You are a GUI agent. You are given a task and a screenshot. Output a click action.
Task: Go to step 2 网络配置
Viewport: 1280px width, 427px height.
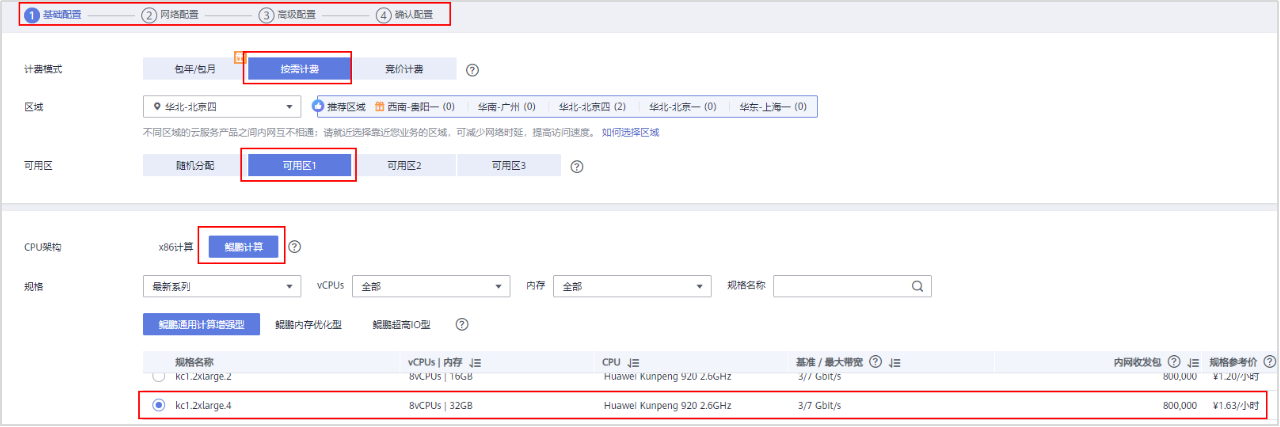coord(170,15)
